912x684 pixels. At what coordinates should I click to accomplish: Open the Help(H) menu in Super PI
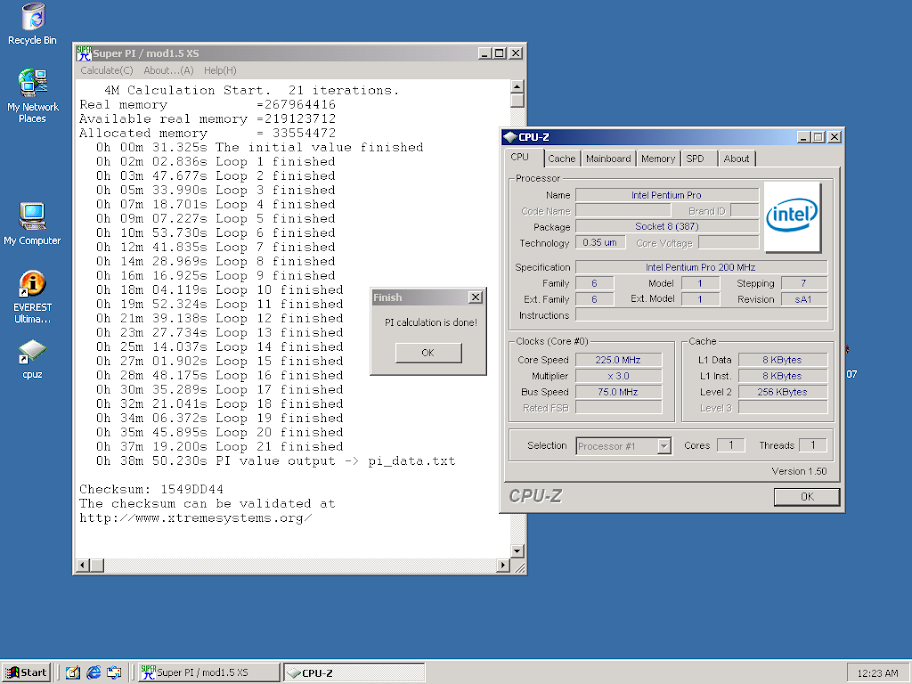coord(220,70)
